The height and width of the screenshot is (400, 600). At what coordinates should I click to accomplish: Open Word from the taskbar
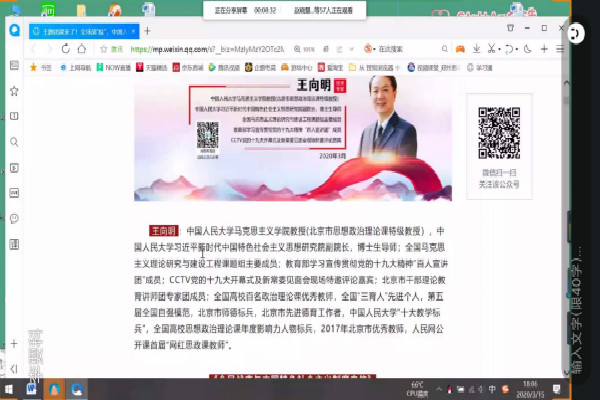click(31, 389)
